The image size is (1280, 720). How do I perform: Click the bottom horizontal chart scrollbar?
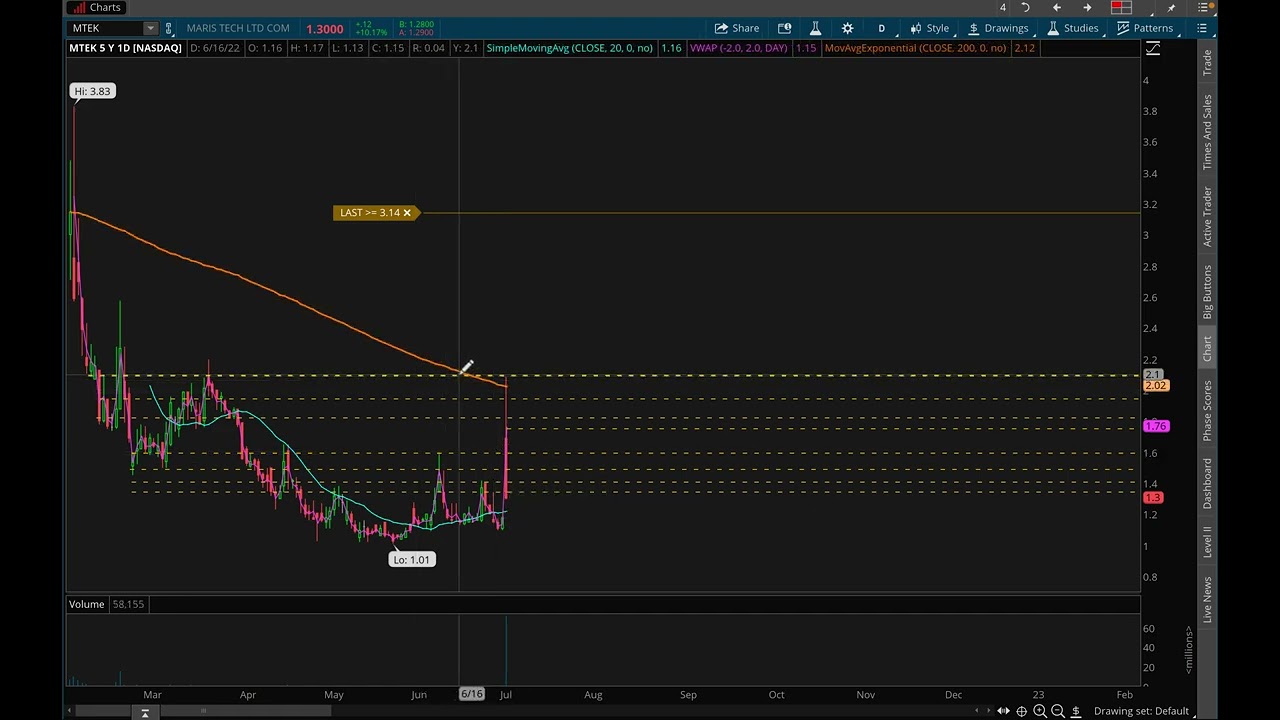(x=203, y=711)
